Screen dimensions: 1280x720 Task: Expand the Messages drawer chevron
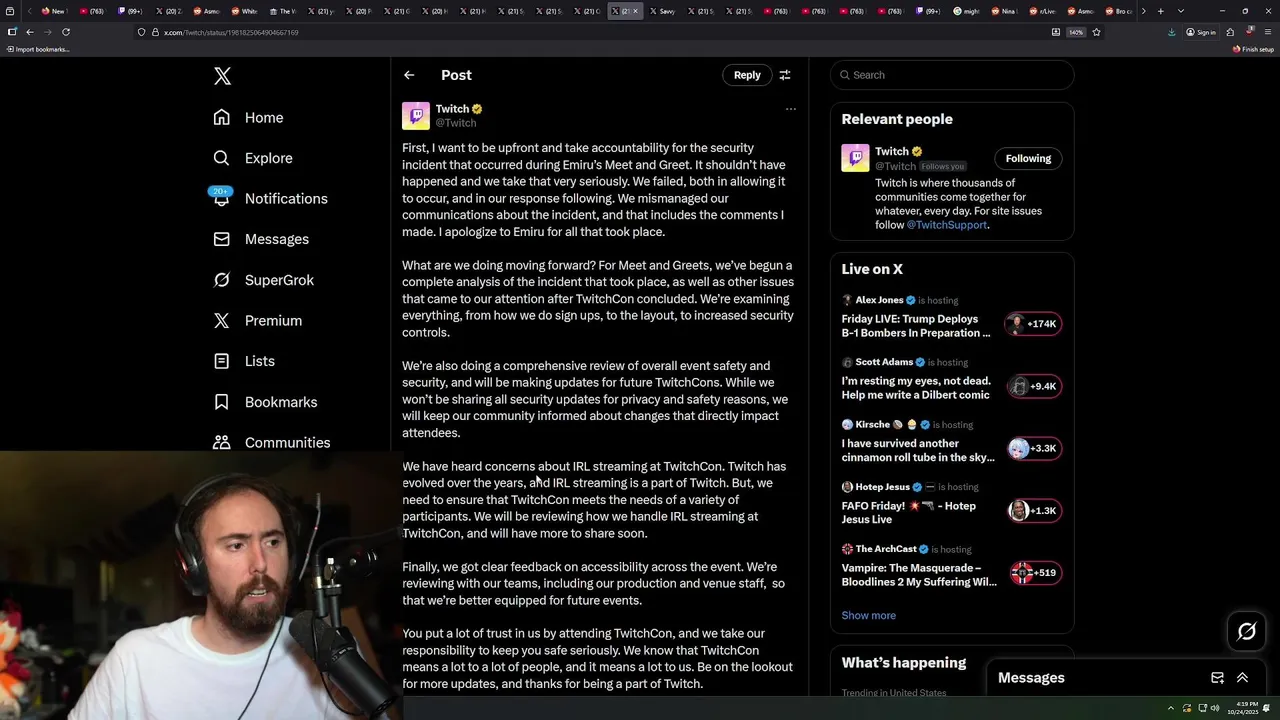click(1242, 678)
